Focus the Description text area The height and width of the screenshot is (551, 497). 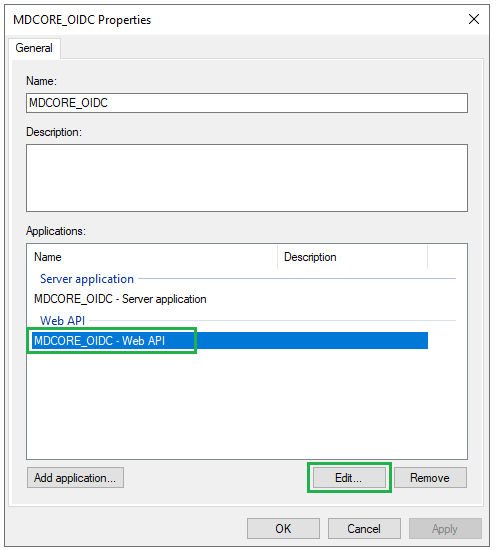(247, 178)
